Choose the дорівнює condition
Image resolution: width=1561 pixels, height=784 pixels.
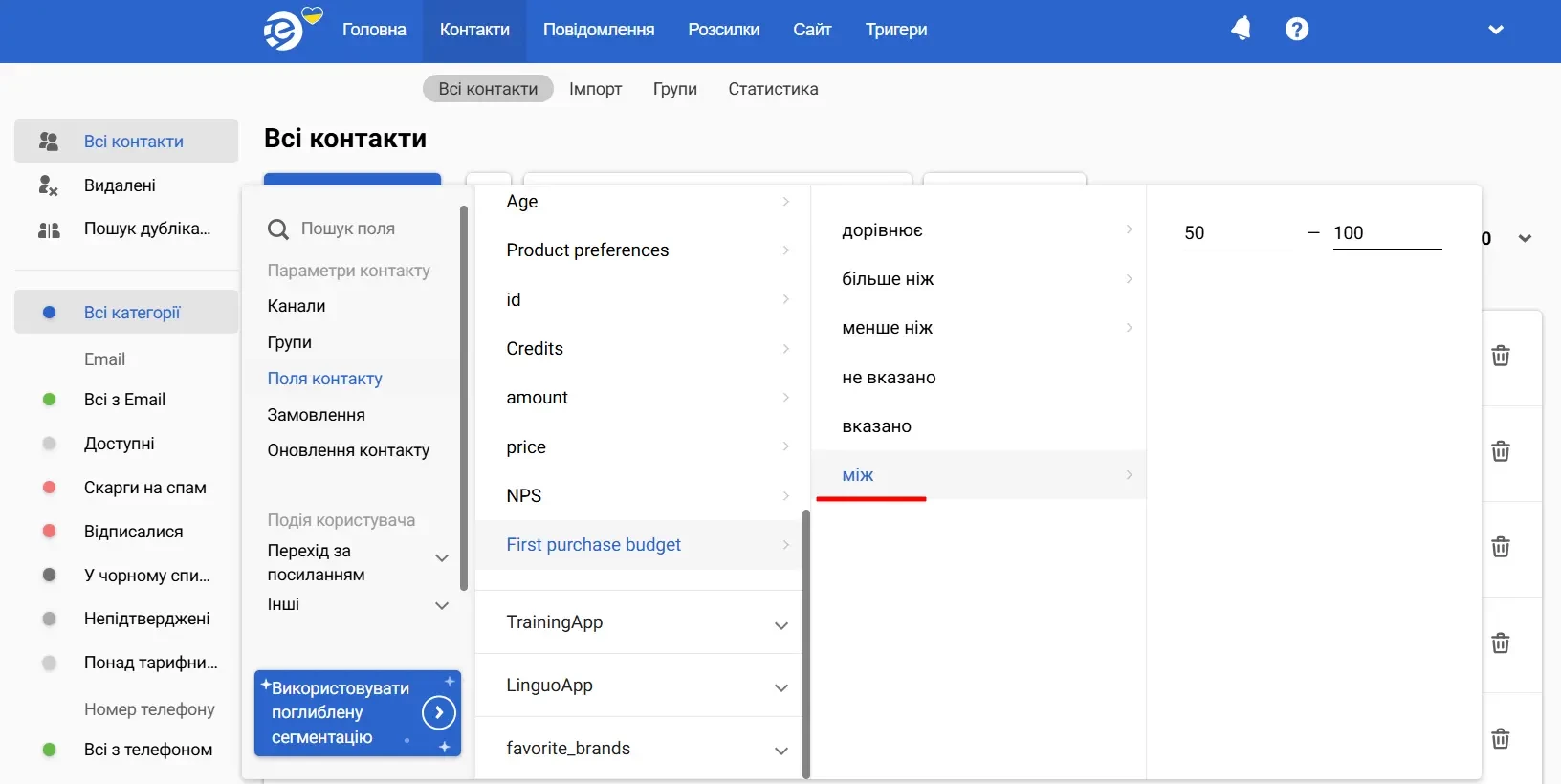point(978,230)
